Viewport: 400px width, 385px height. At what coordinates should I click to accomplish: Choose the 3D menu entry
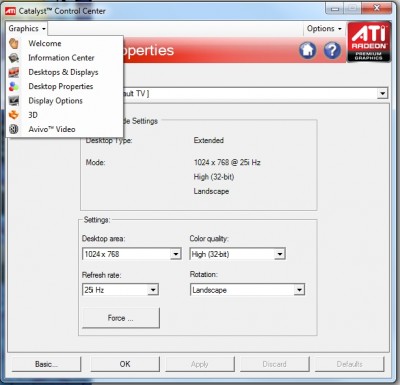tap(33, 115)
